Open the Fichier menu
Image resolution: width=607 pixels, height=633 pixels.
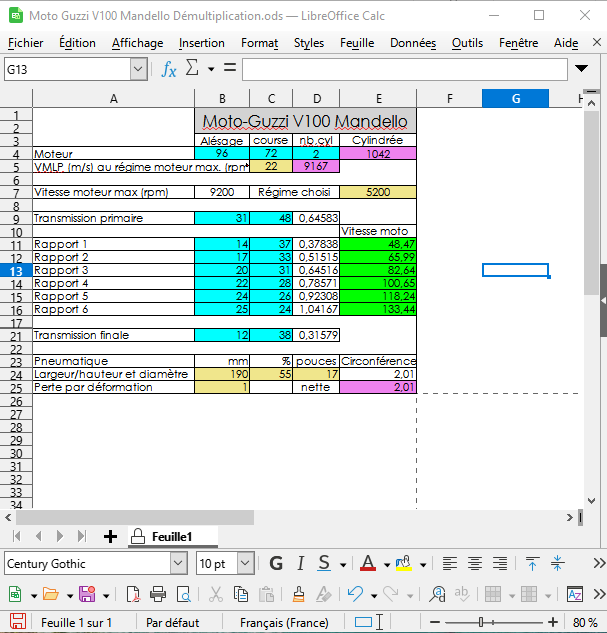[x=25, y=43]
